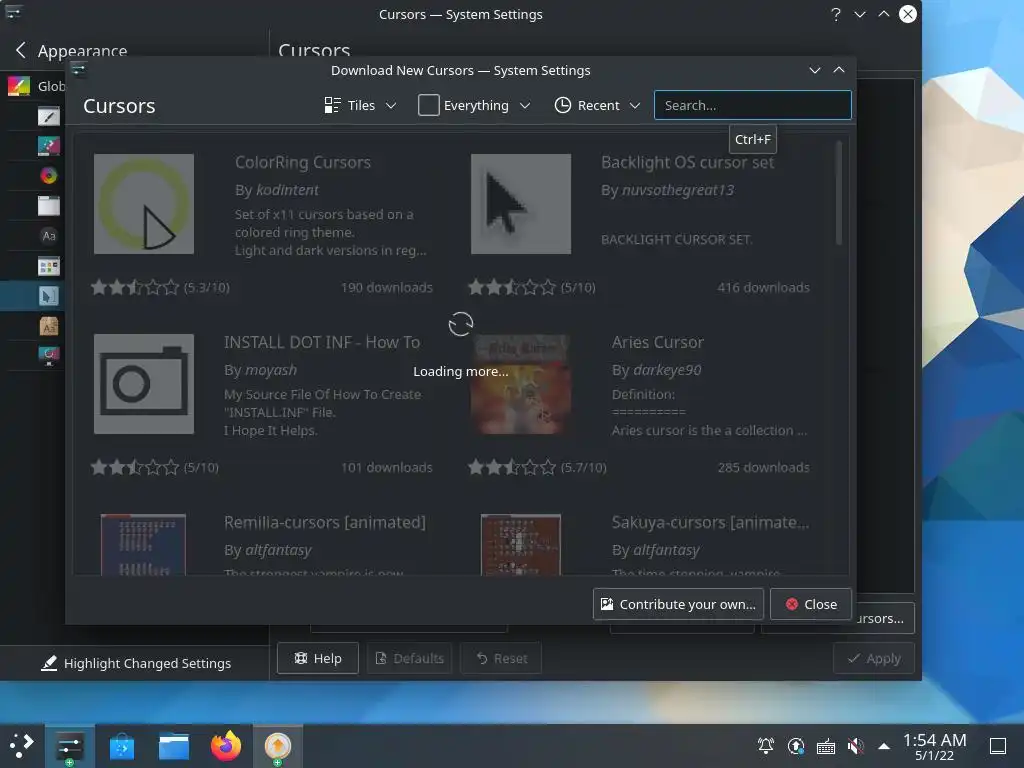The width and height of the screenshot is (1024, 768).
Task: Select the Cursors sidebar item
Action: [33, 296]
